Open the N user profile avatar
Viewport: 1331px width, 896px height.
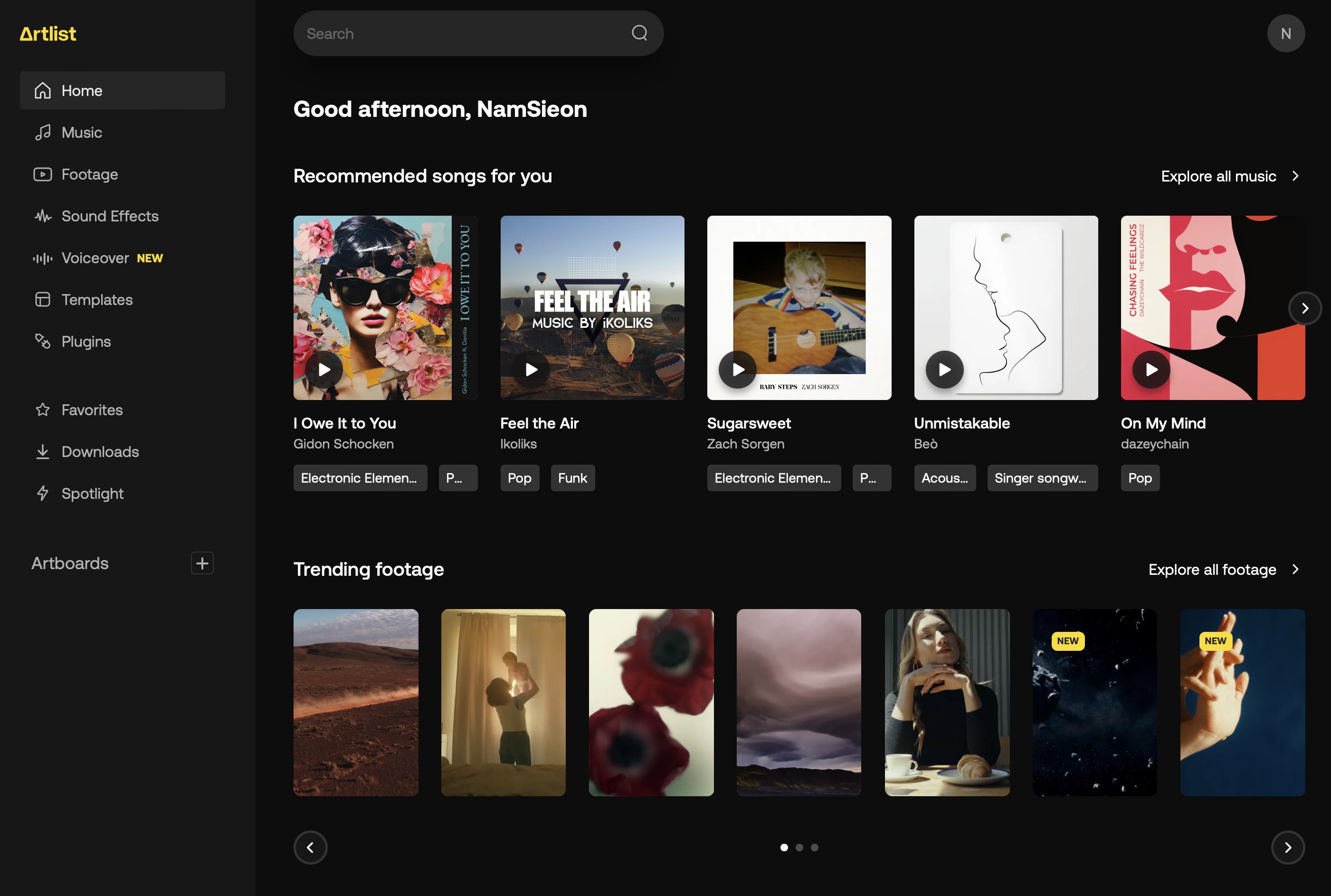[x=1285, y=34]
